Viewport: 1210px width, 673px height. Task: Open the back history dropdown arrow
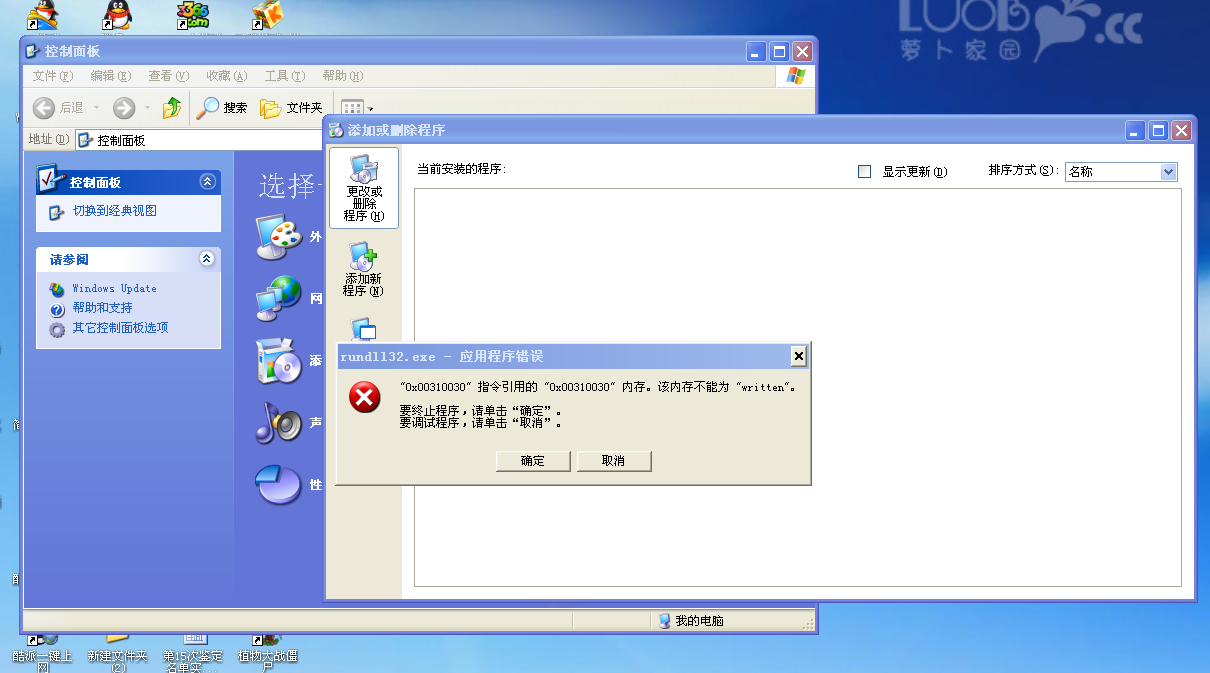pos(96,108)
